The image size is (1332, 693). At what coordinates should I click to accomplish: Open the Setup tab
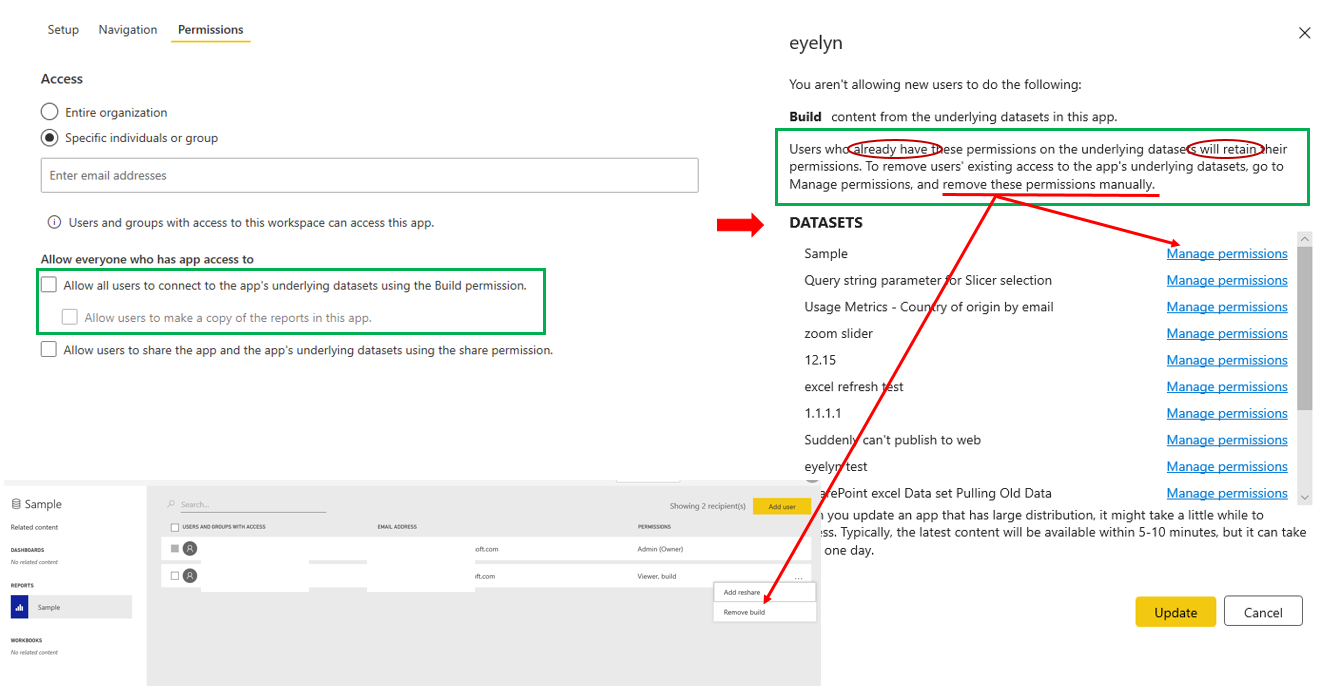coord(63,30)
